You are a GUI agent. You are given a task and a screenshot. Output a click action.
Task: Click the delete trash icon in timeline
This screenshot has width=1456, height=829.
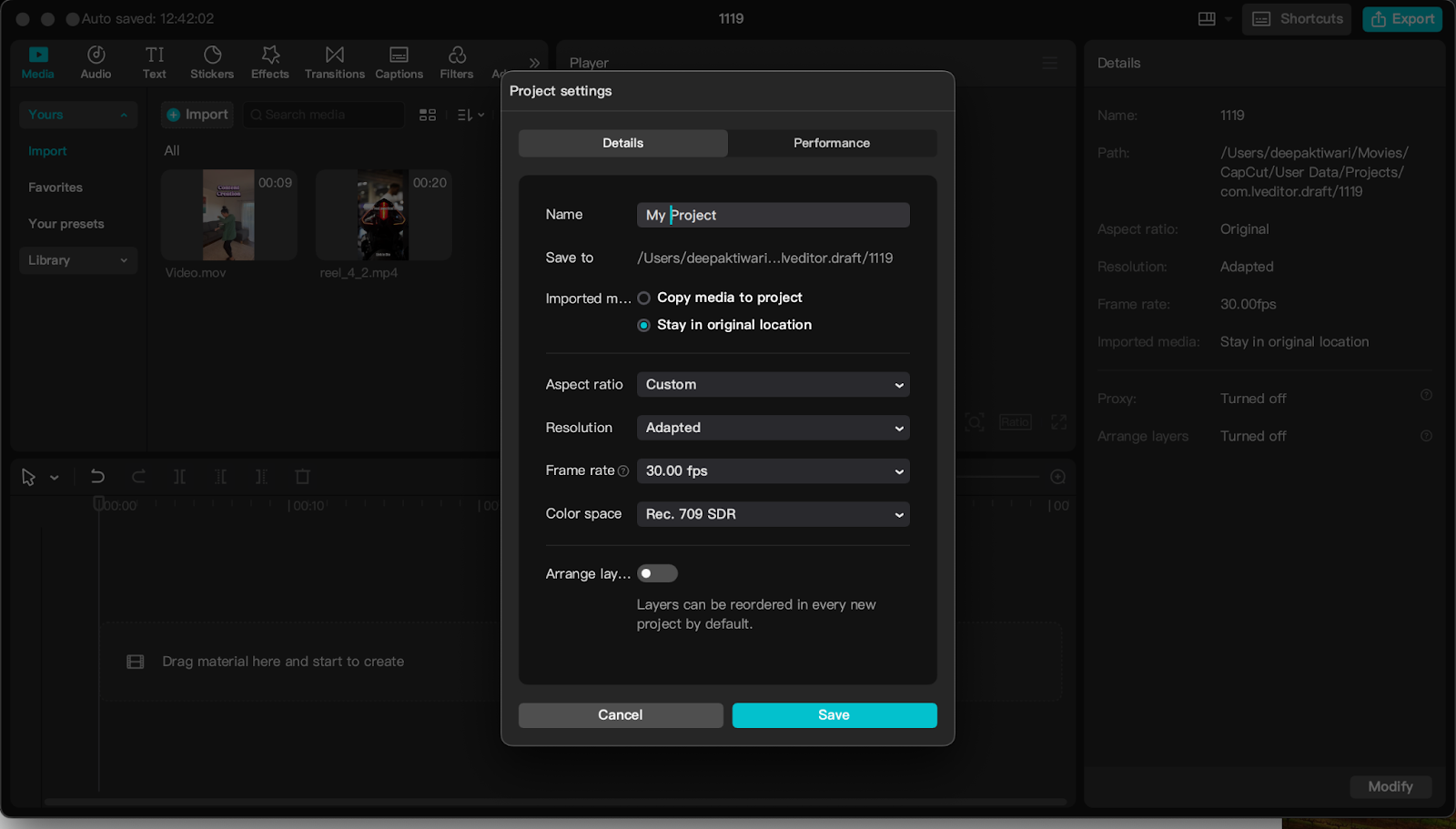303,477
